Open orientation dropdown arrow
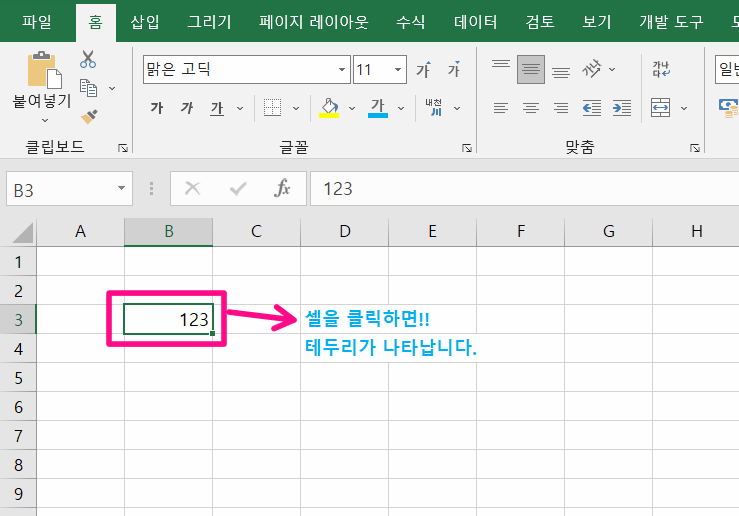Image resolution: width=739 pixels, height=516 pixels. pyautogui.click(x=612, y=70)
